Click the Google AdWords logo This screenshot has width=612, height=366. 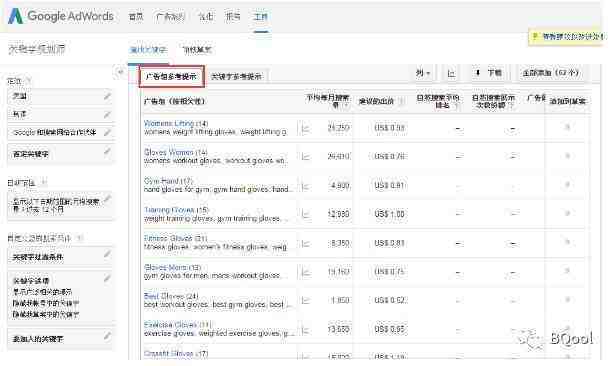tap(61, 16)
